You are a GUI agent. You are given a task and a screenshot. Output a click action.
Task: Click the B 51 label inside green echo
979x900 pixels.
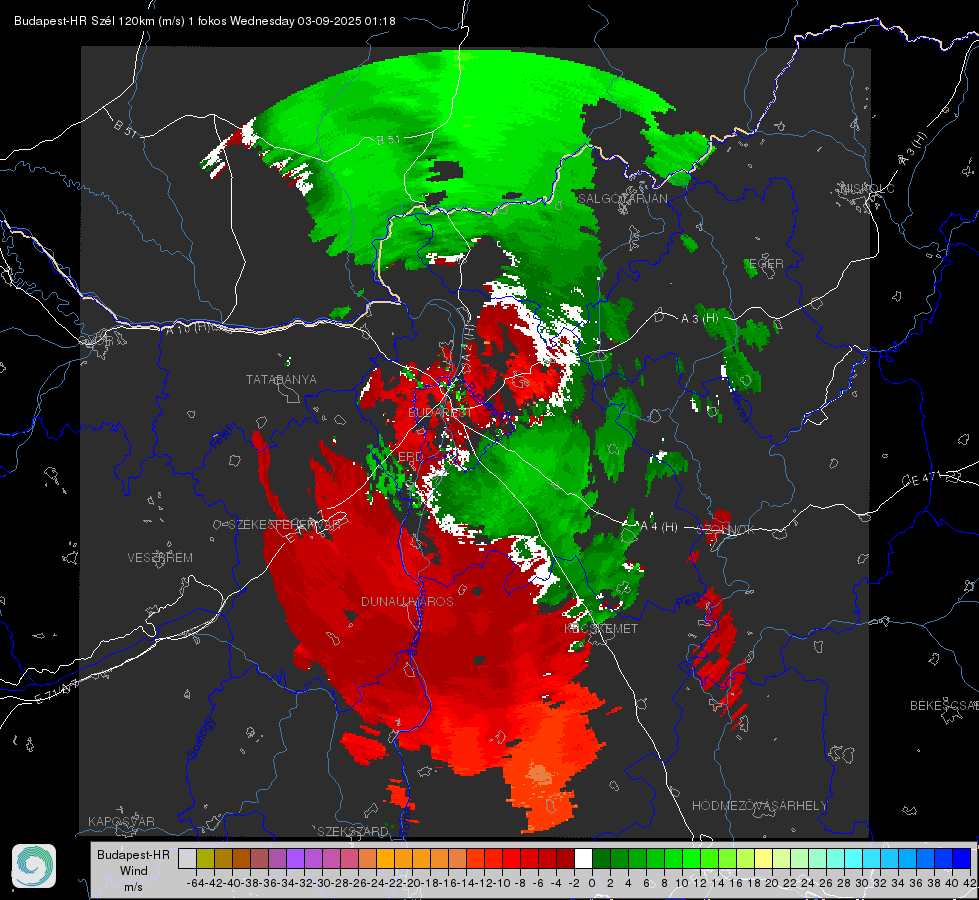point(388,140)
